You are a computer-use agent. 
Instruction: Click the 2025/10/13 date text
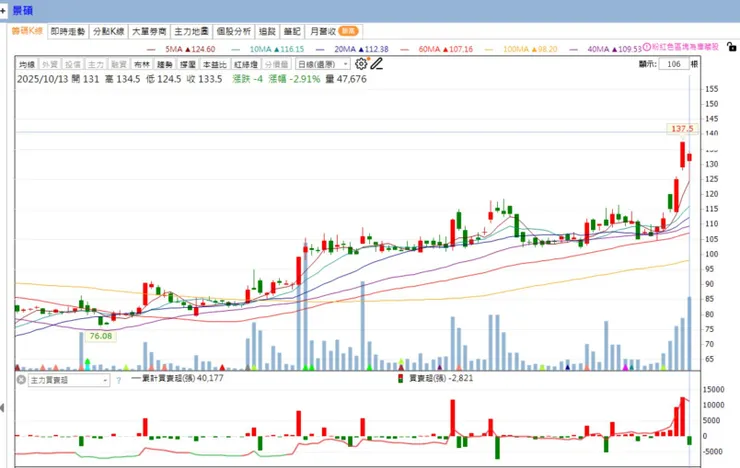point(43,79)
